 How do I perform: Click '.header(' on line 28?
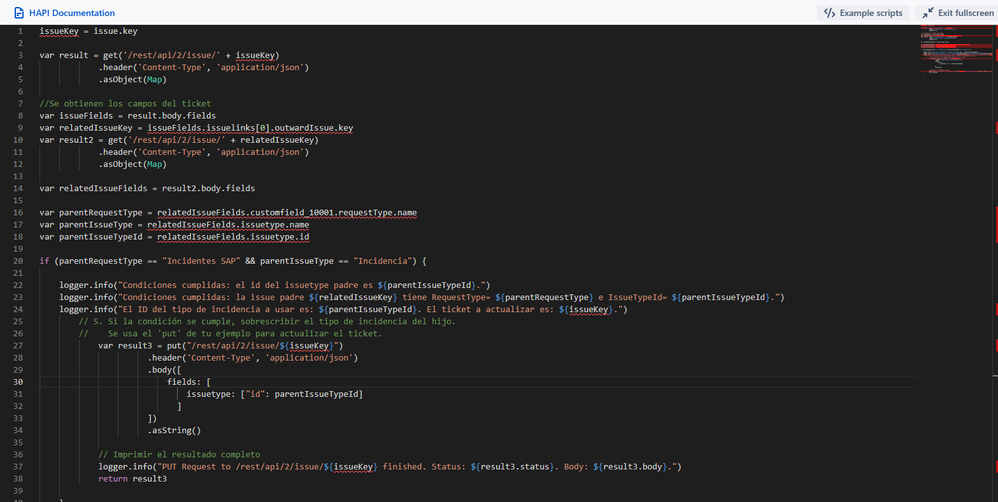[167, 358]
